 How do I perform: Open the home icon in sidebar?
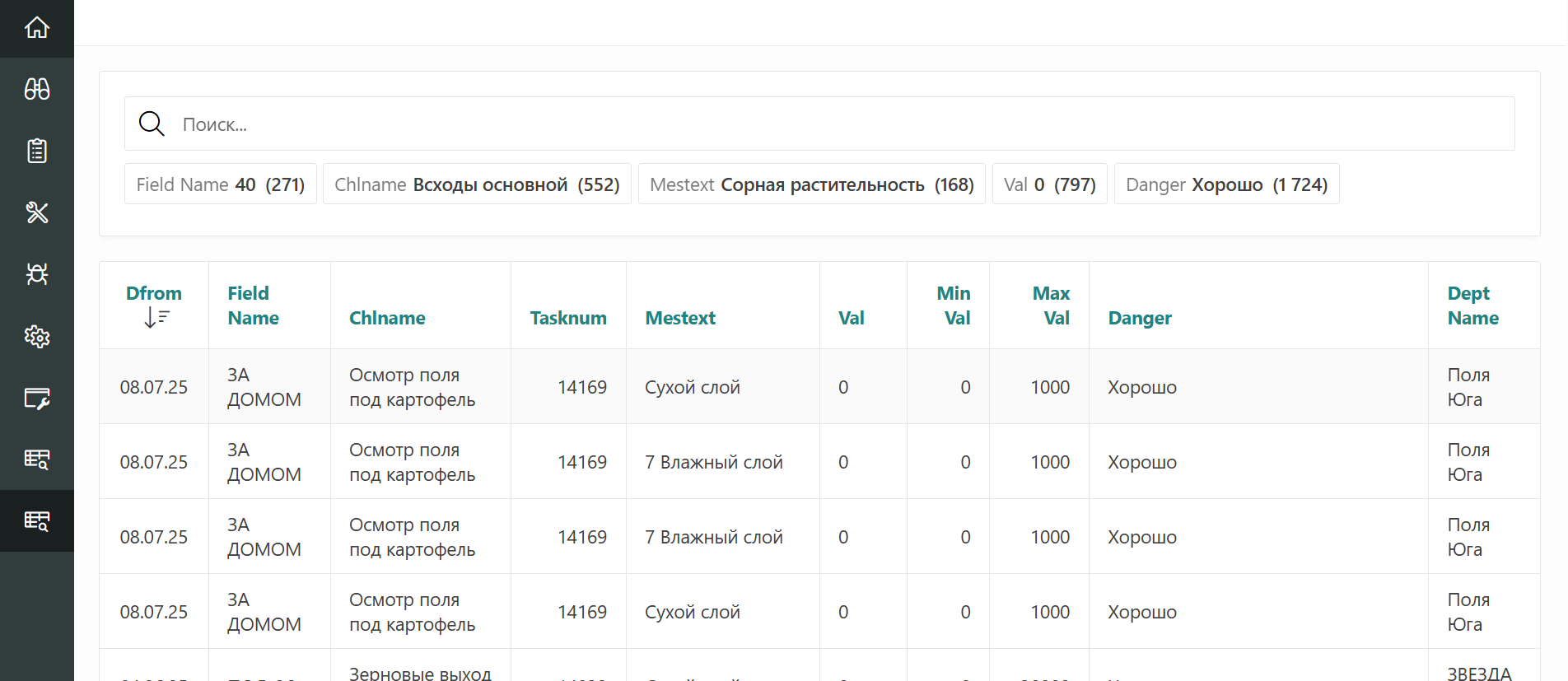[x=37, y=28]
